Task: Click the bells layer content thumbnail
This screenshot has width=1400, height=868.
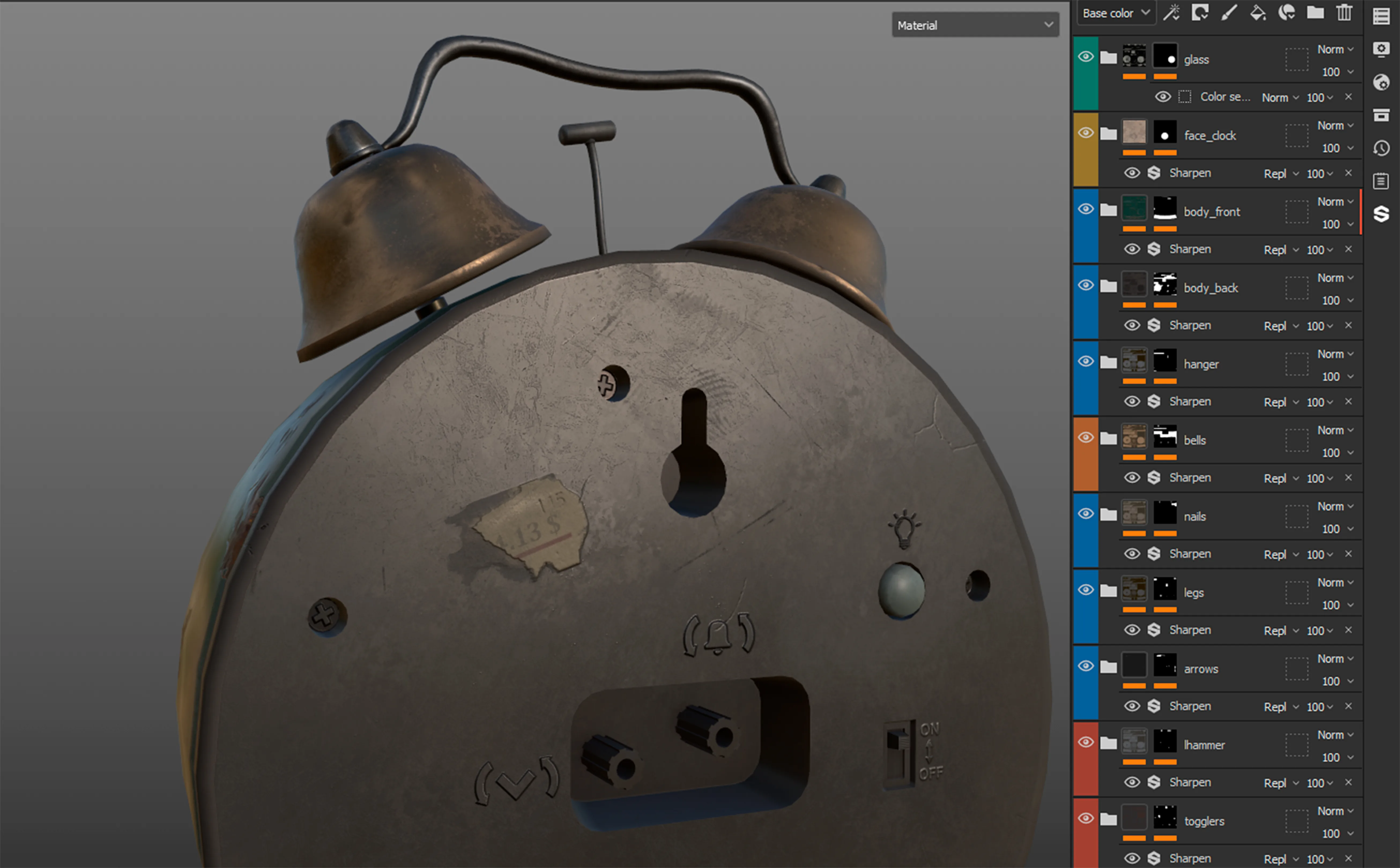Action: click(1134, 437)
